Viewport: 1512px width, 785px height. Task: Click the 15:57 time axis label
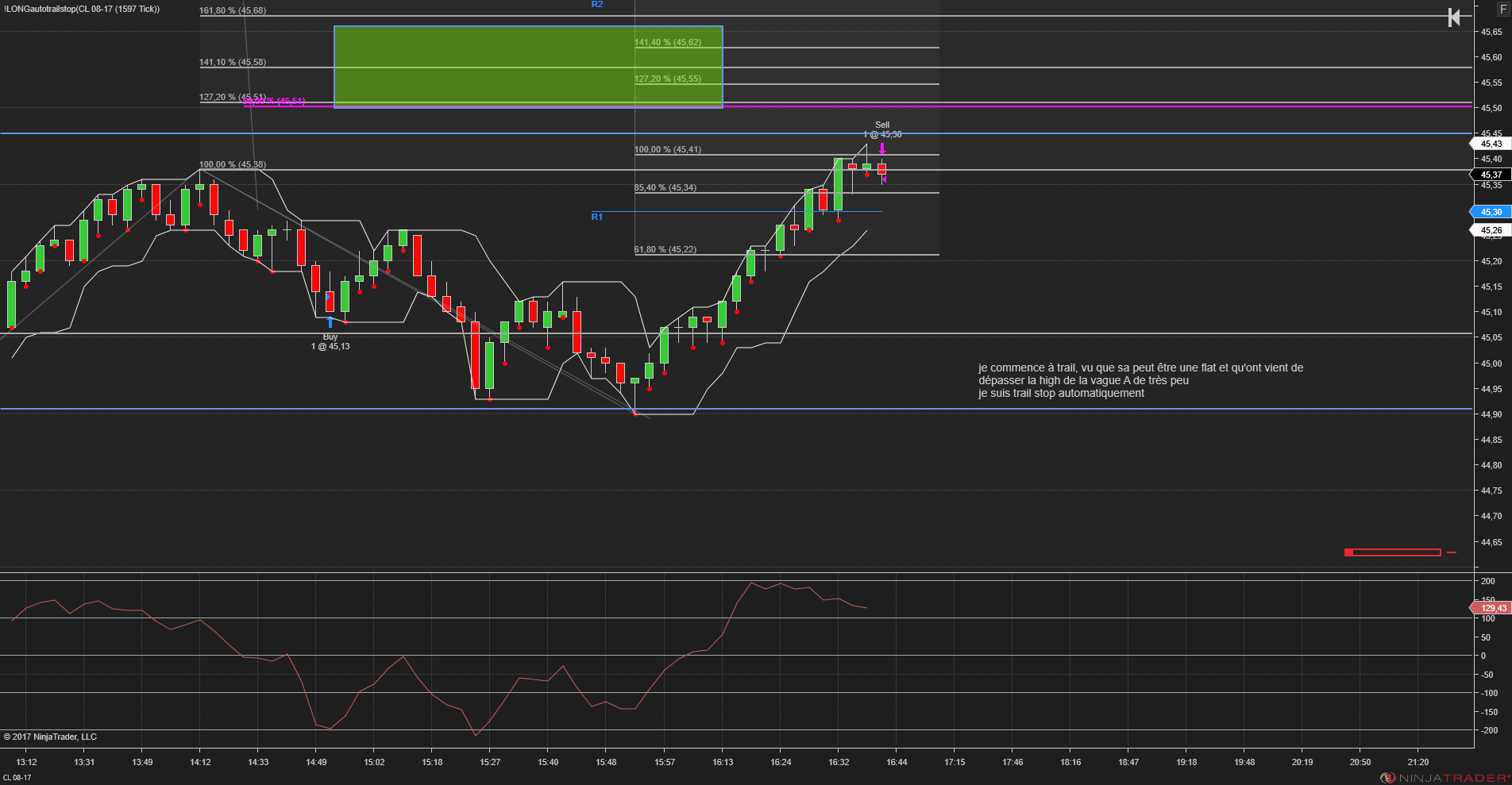coord(665,762)
